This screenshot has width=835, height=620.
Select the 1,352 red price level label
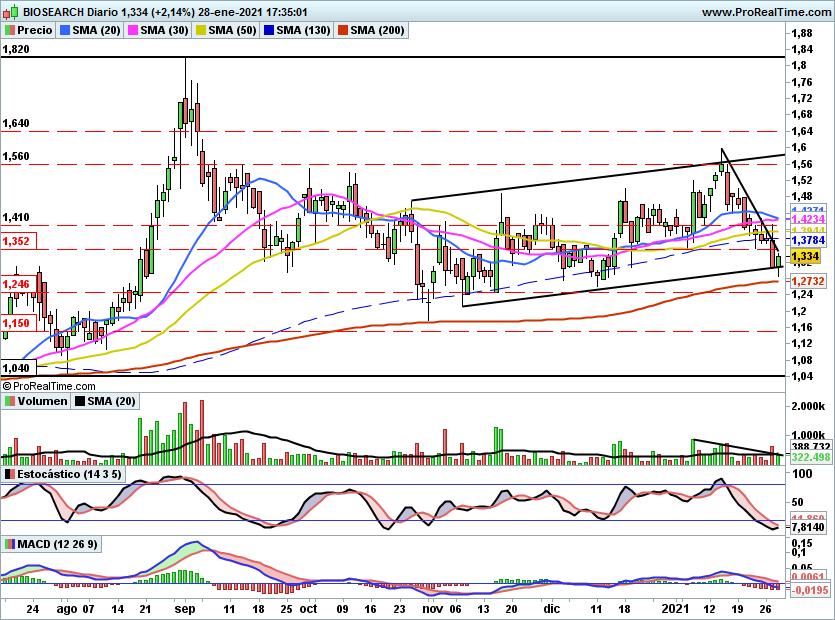coord(18,241)
